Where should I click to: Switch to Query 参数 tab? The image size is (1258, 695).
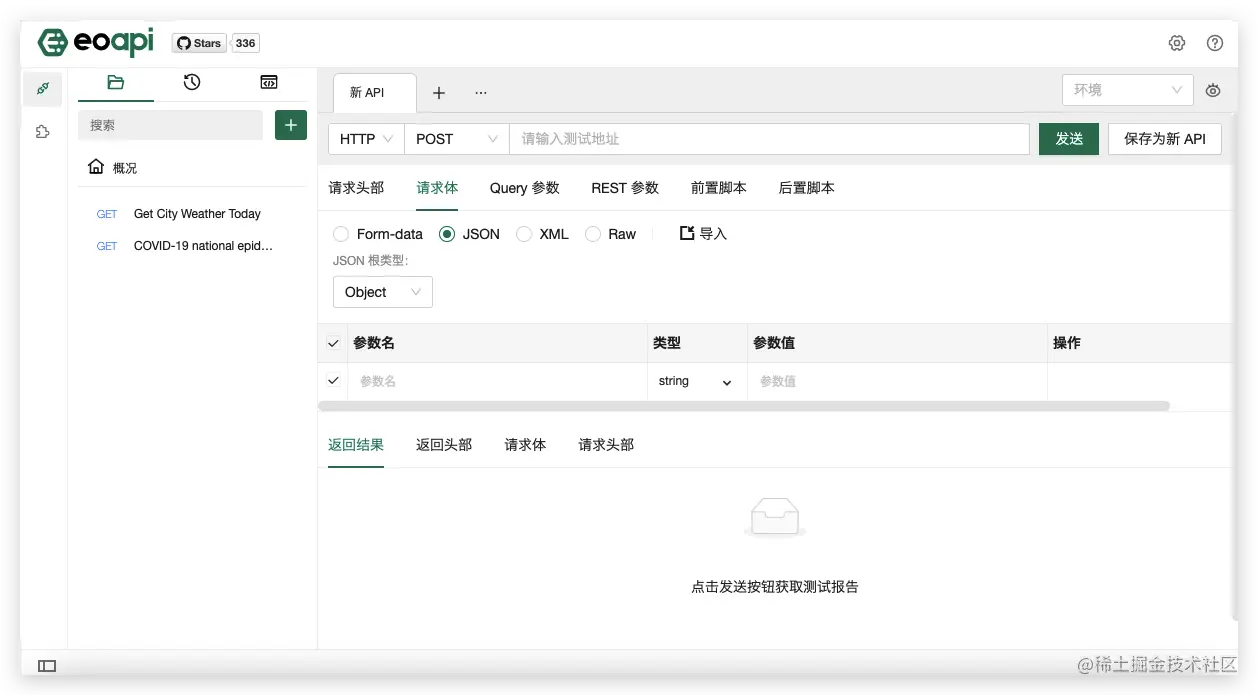coord(525,188)
